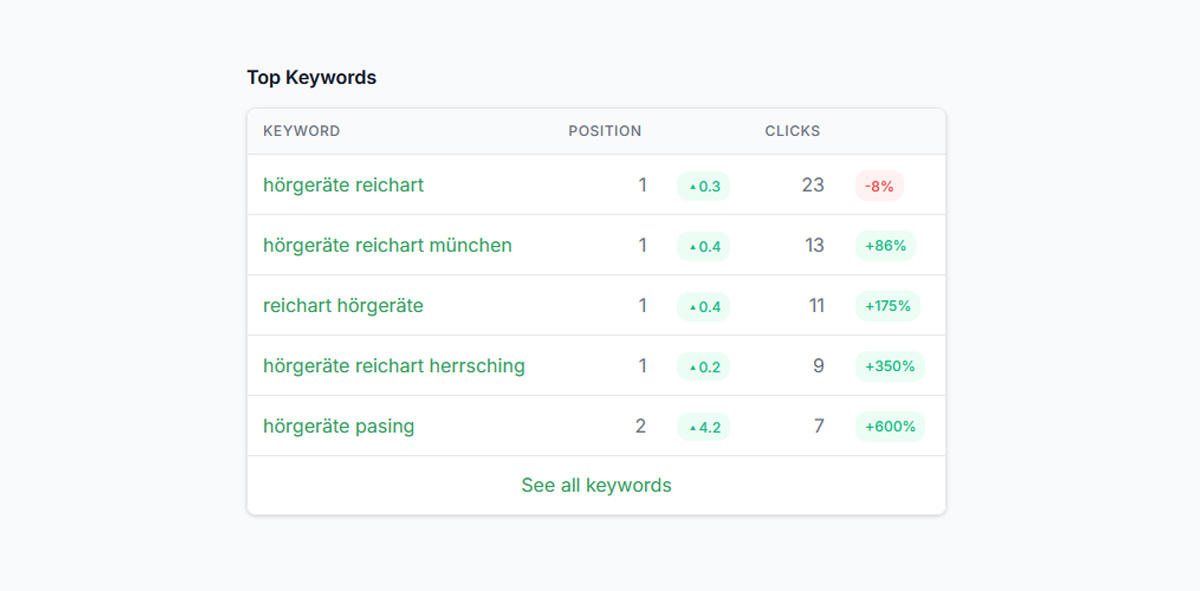The width and height of the screenshot is (1200, 591).
Task: Click the Top Keywords heading
Action: tap(312, 77)
